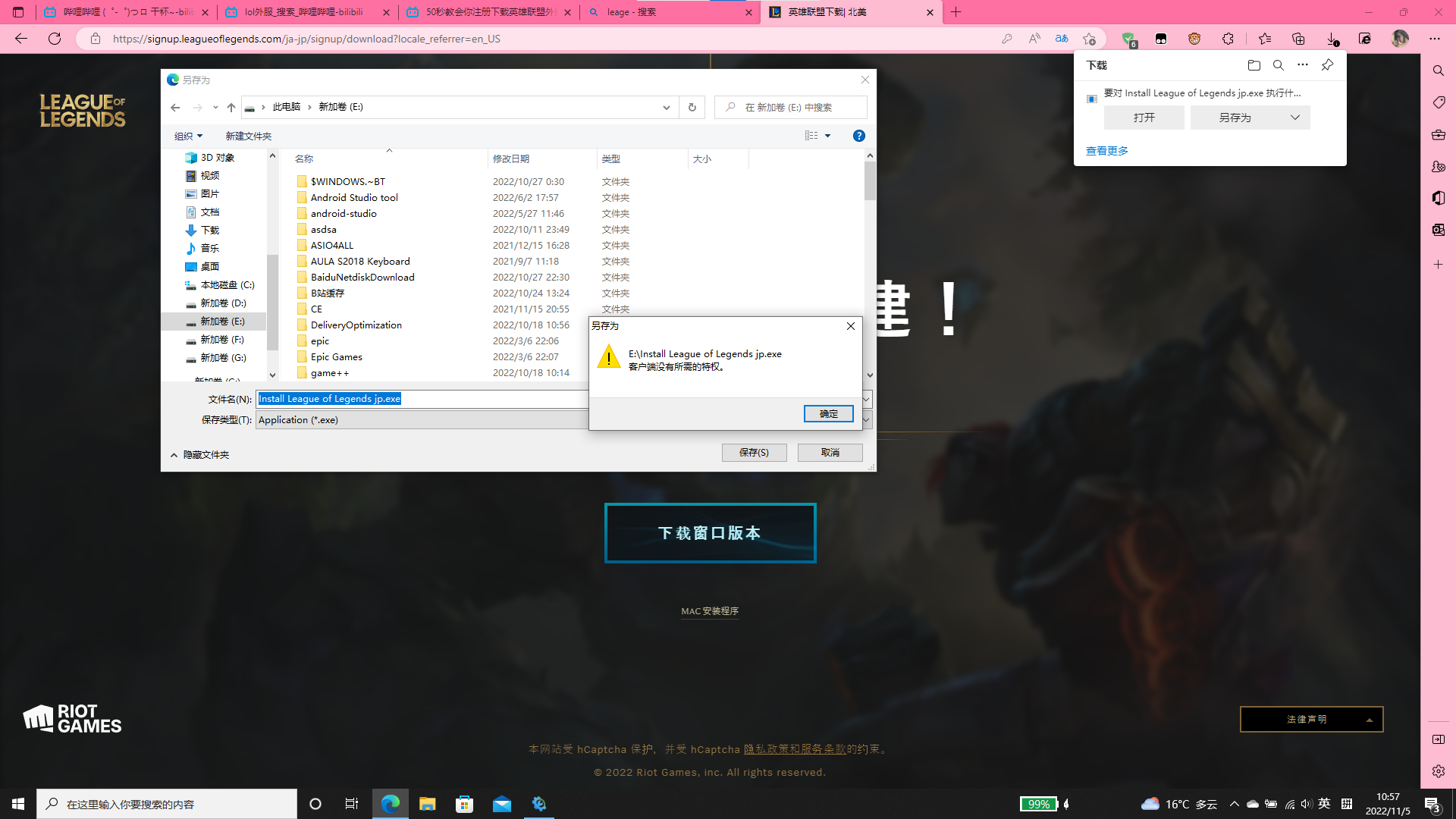The width and height of the screenshot is (1456, 819).
Task: Add new item to Edge sidebar
Action: pyautogui.click(x=1439, y=265)
